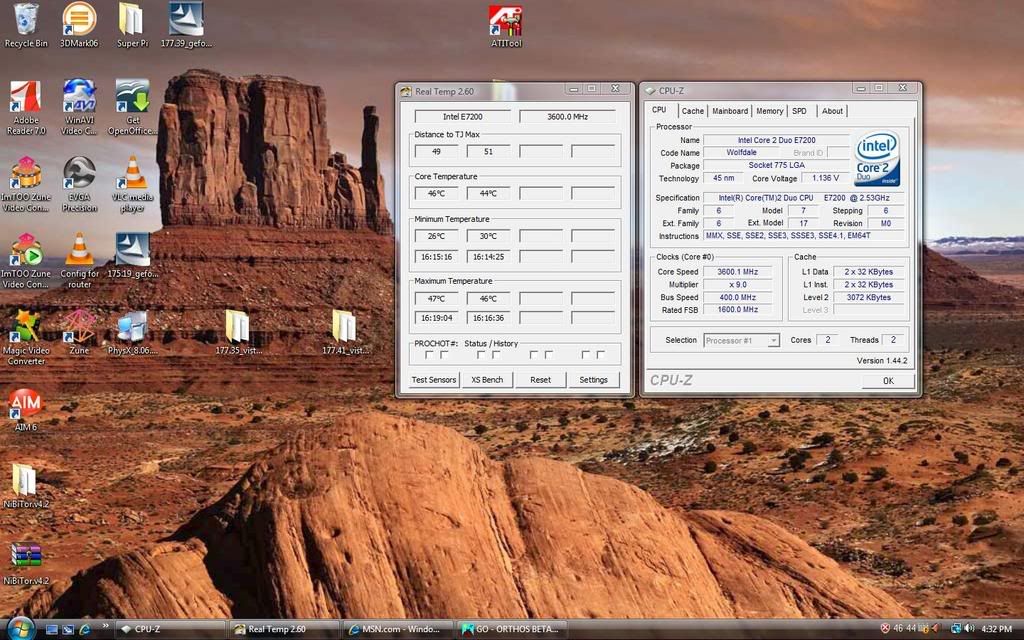
Task: Open the Adobe Reader 7.0 shortcut
Action: [x=26, y=108]
